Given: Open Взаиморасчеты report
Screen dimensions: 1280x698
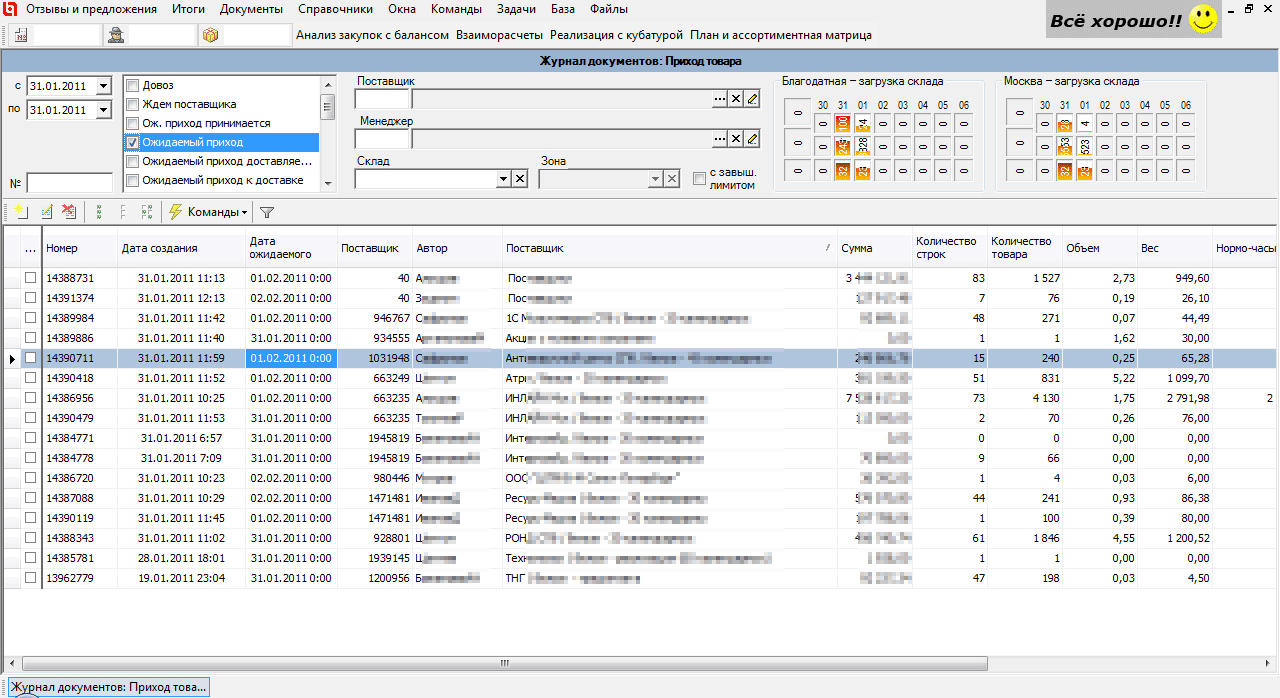Looking at the screenshot, I should coord(498,33).
